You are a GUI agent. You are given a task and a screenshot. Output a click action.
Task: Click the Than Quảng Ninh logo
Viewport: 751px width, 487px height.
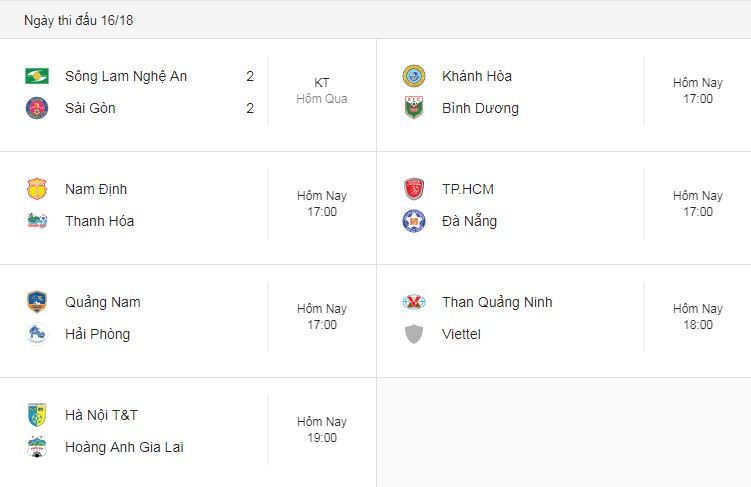point(414,302)
